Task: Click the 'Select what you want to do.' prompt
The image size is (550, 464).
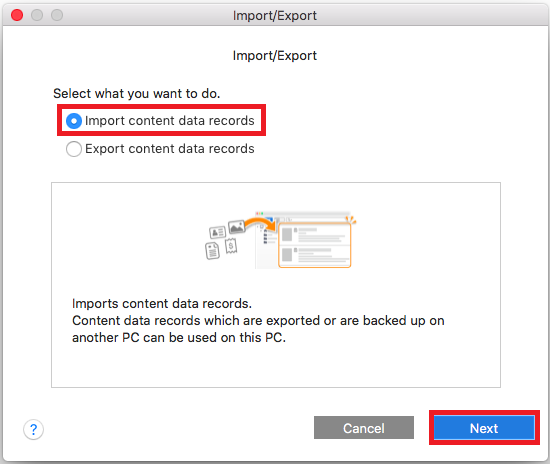Action: click(136, 94)
